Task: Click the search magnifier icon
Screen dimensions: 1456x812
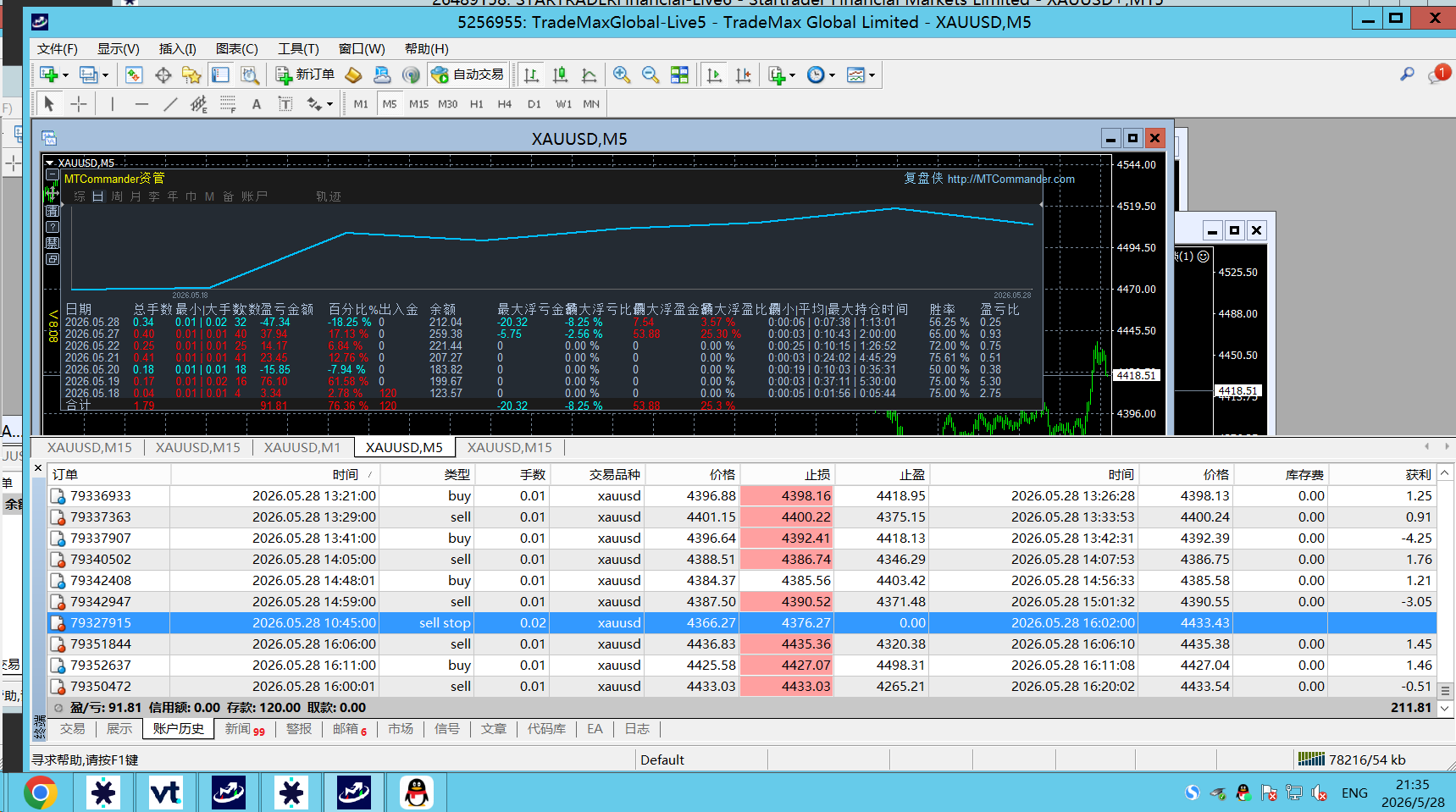Action: pos(1407,75)
